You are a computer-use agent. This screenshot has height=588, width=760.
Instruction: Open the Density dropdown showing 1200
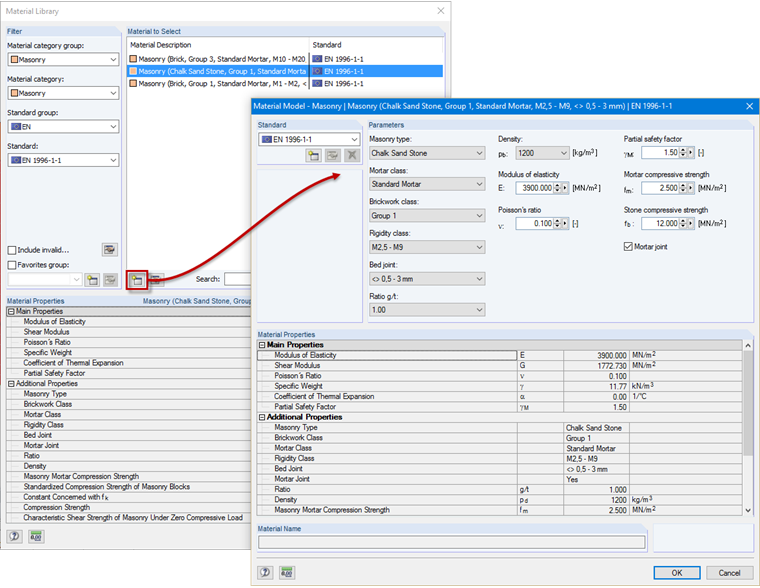[x=542, y=153]
